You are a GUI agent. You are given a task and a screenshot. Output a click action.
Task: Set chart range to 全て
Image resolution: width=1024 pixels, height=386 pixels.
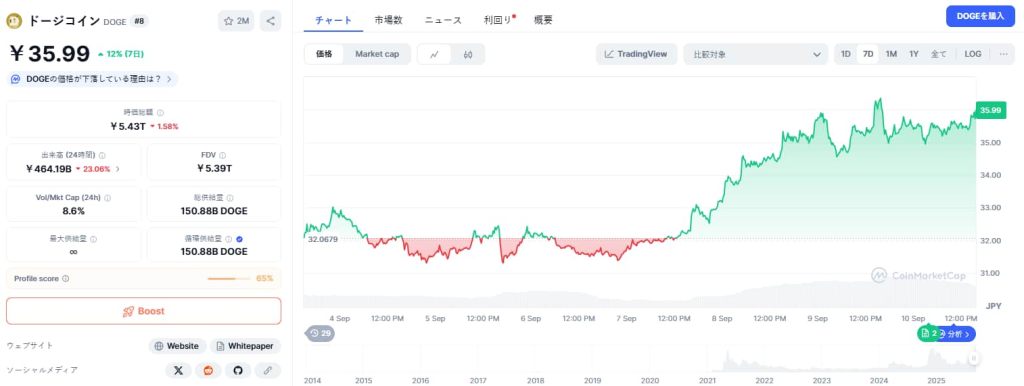point(938,54)
